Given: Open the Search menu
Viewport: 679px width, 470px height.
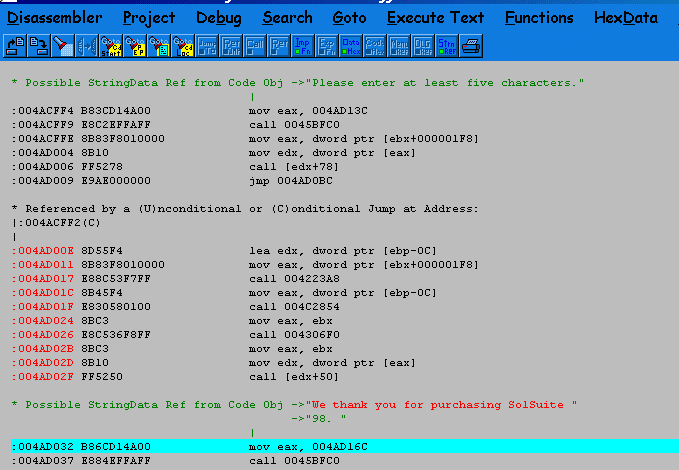Looking at the screenshot, I should 287,18.
